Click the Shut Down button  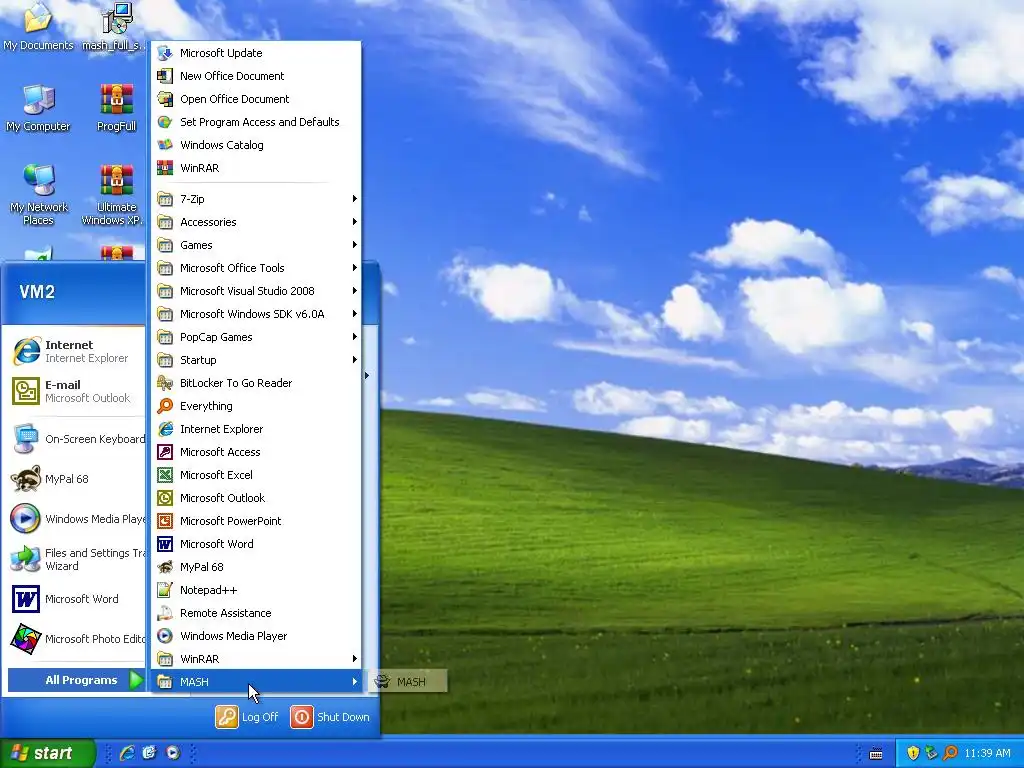(330, 717)
